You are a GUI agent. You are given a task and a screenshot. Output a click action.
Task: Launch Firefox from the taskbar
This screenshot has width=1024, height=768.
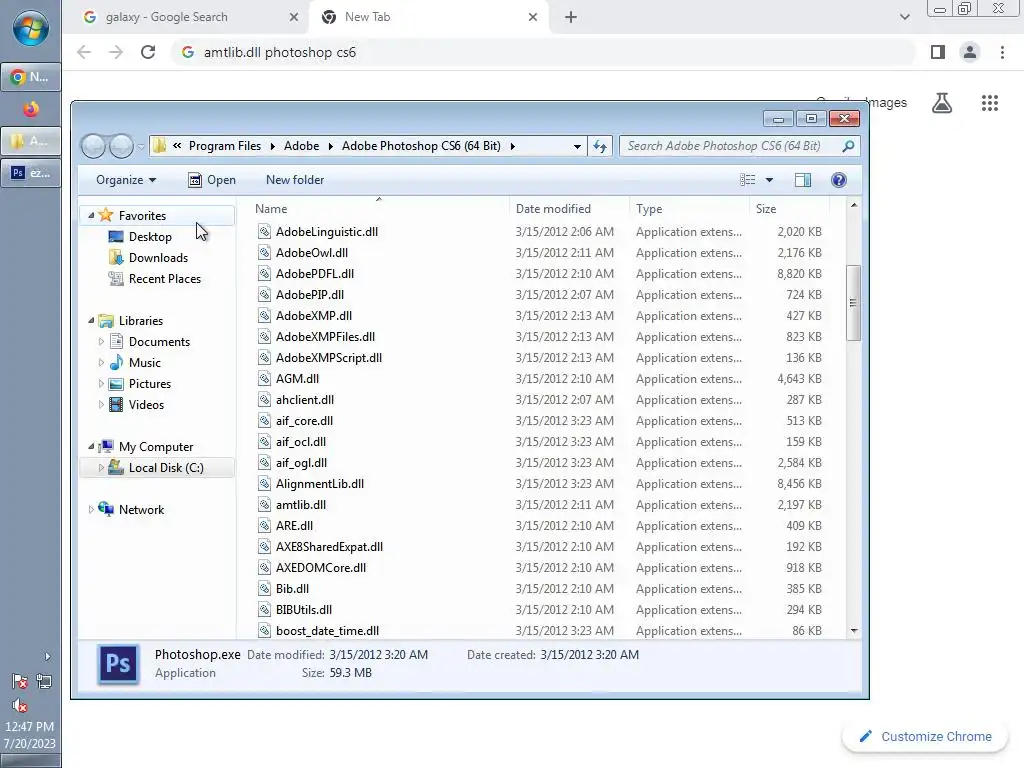pos(31,109)
